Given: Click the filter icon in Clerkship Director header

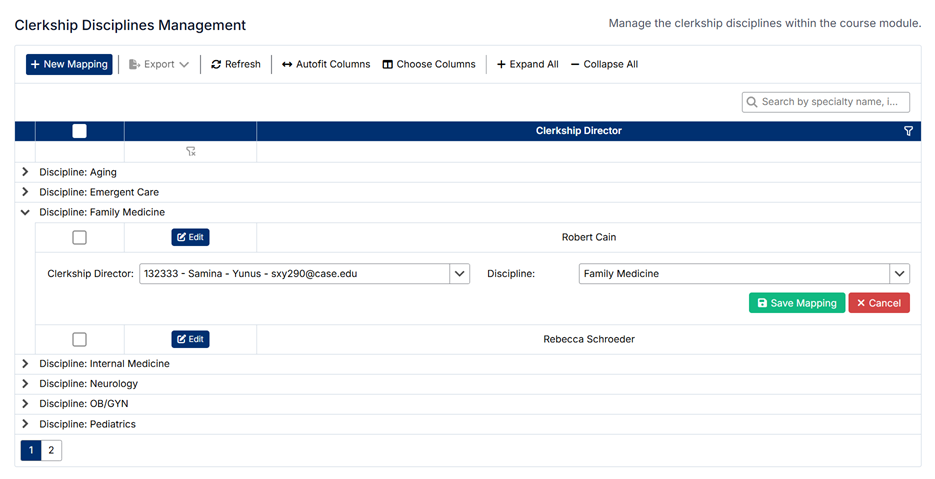Looking at the screenshot, I should (908, 131).
